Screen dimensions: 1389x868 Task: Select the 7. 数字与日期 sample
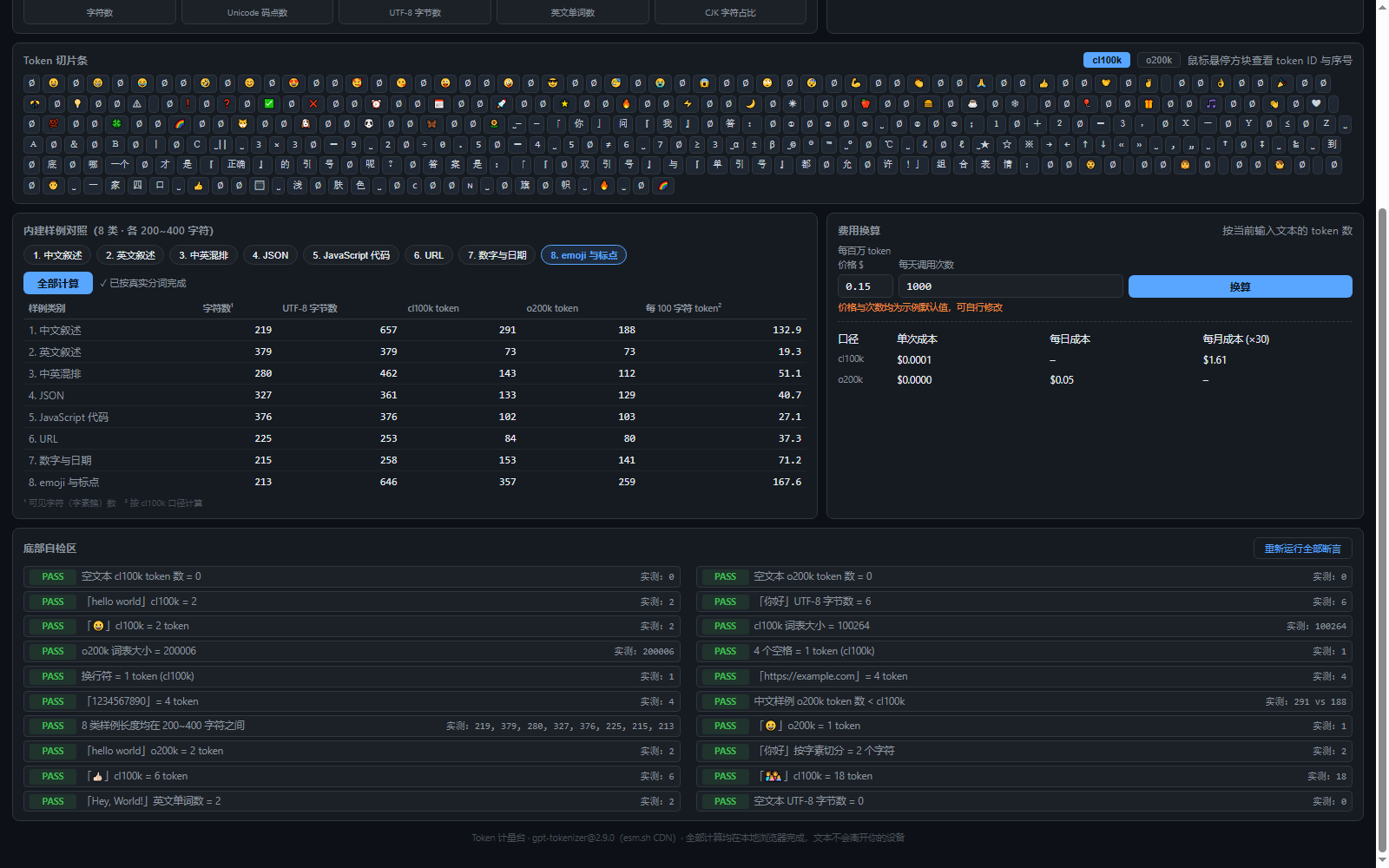pos(497,255)
